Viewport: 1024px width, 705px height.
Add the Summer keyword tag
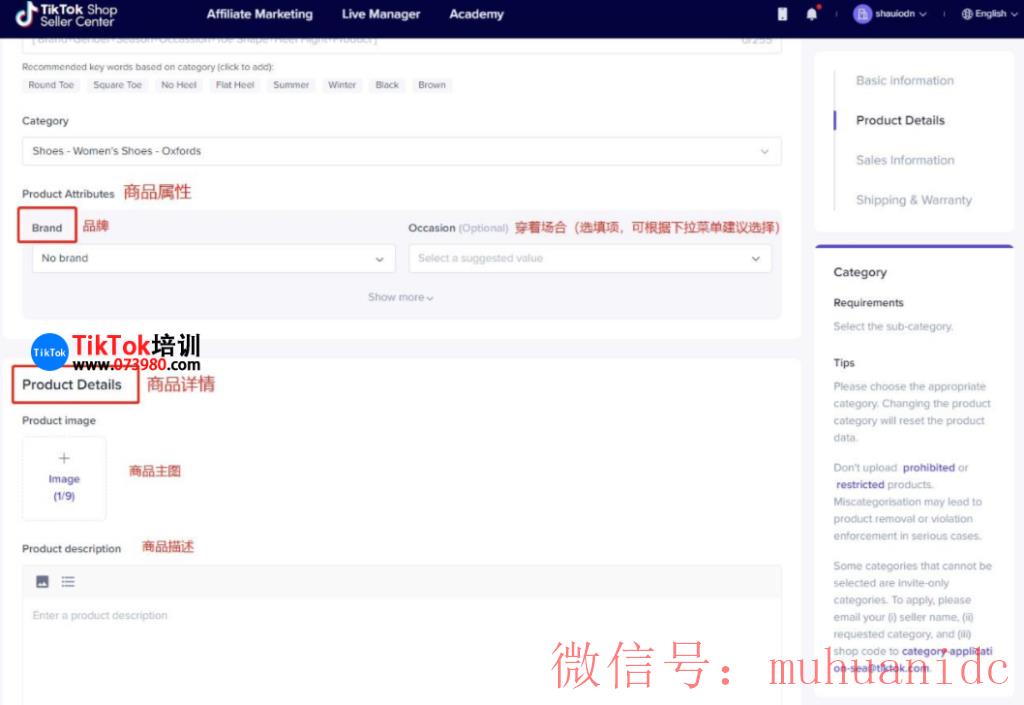pyautogui.click(x=290, y=85)
